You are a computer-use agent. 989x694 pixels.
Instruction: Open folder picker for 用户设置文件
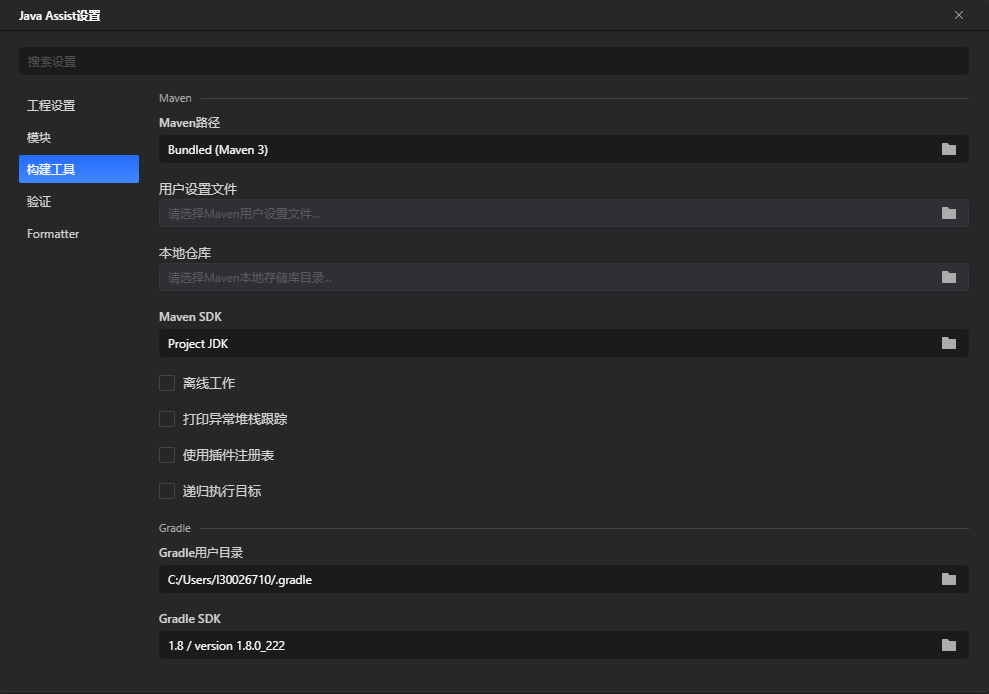(948, 213)
